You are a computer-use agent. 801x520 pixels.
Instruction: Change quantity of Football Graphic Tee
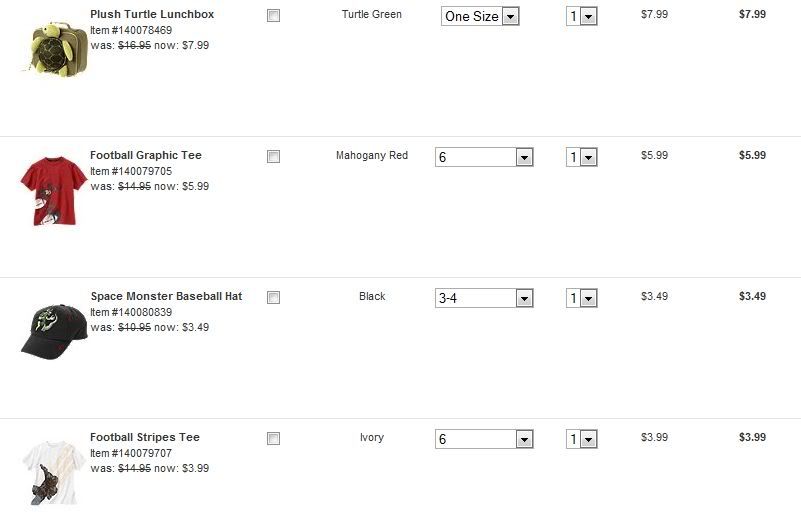tap(582, 157)
